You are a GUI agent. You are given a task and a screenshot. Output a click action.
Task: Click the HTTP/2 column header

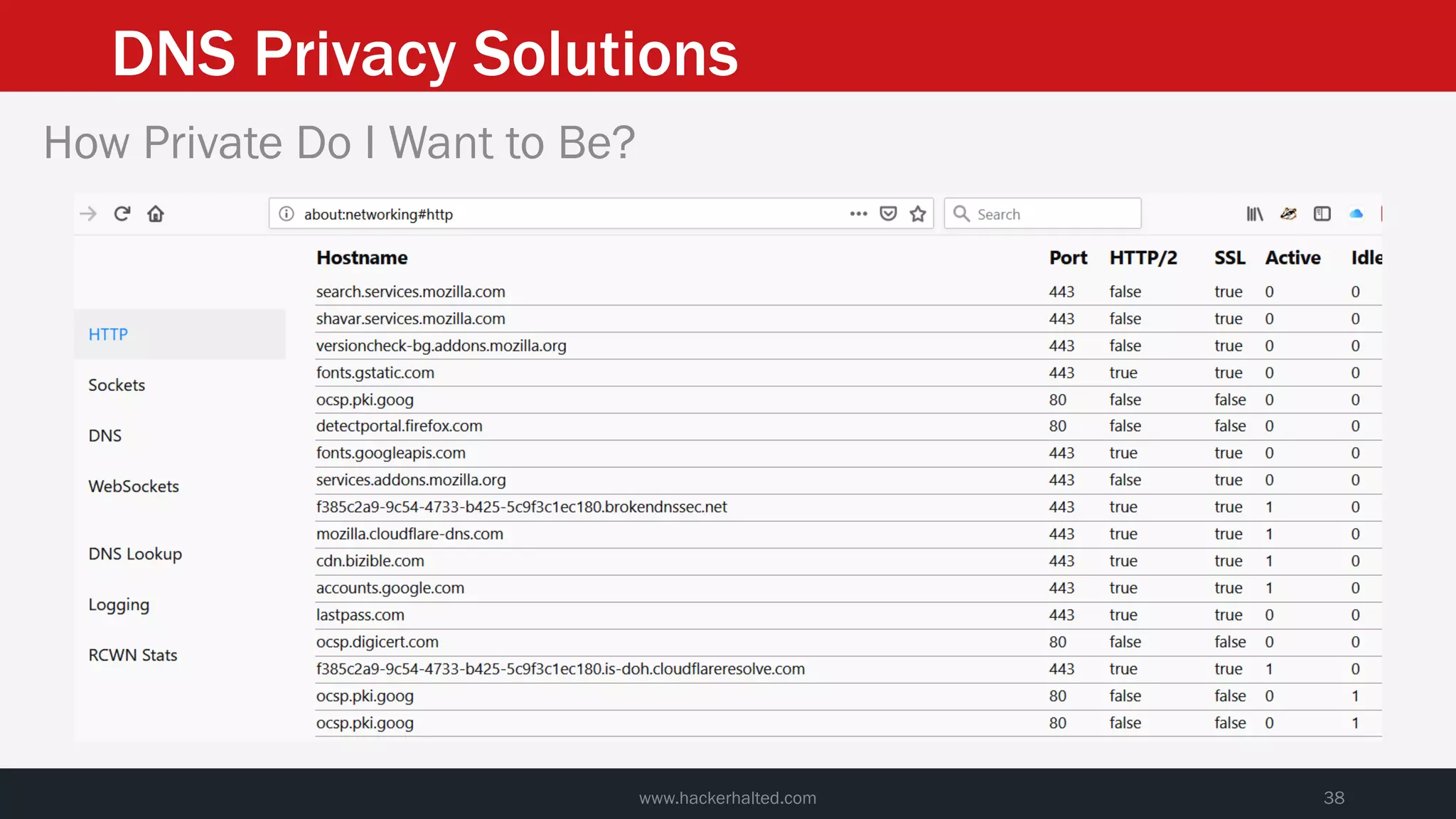pos(1143,258)
